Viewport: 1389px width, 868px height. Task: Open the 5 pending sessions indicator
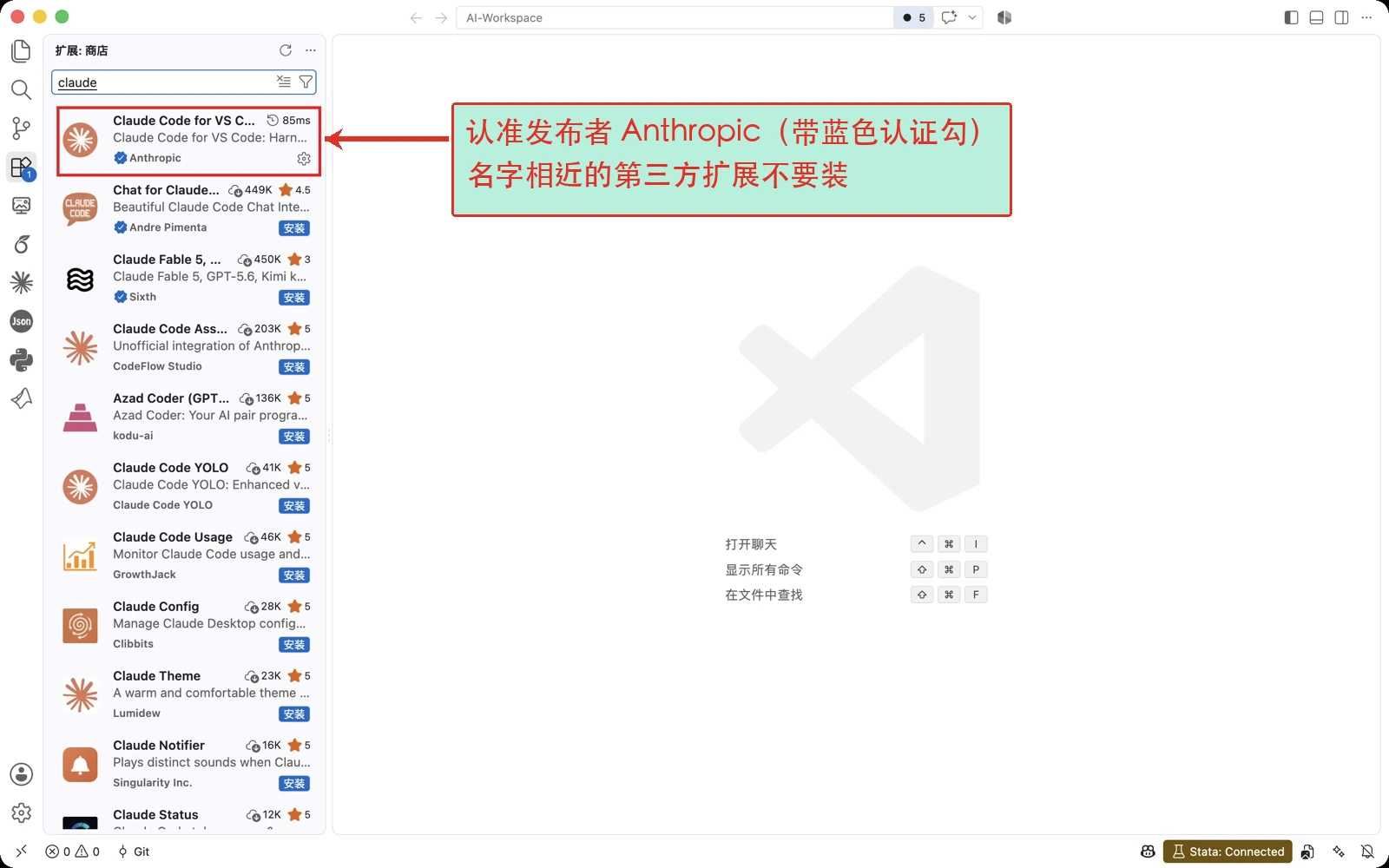click(x=914, y=17)
